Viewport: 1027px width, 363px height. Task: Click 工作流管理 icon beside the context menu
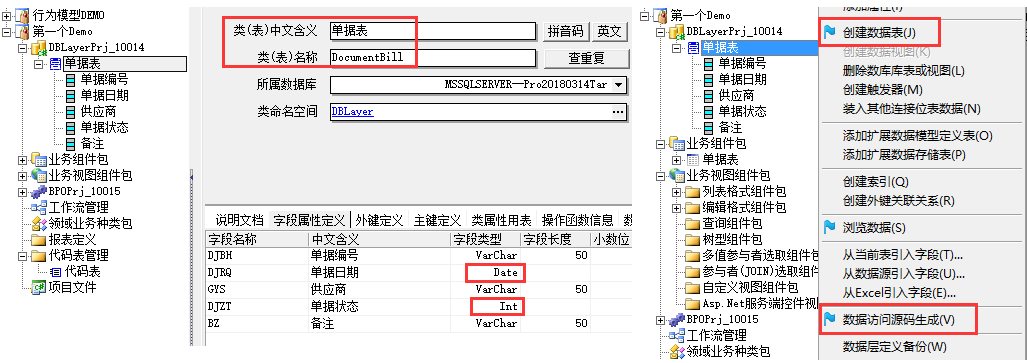point(677,336)
